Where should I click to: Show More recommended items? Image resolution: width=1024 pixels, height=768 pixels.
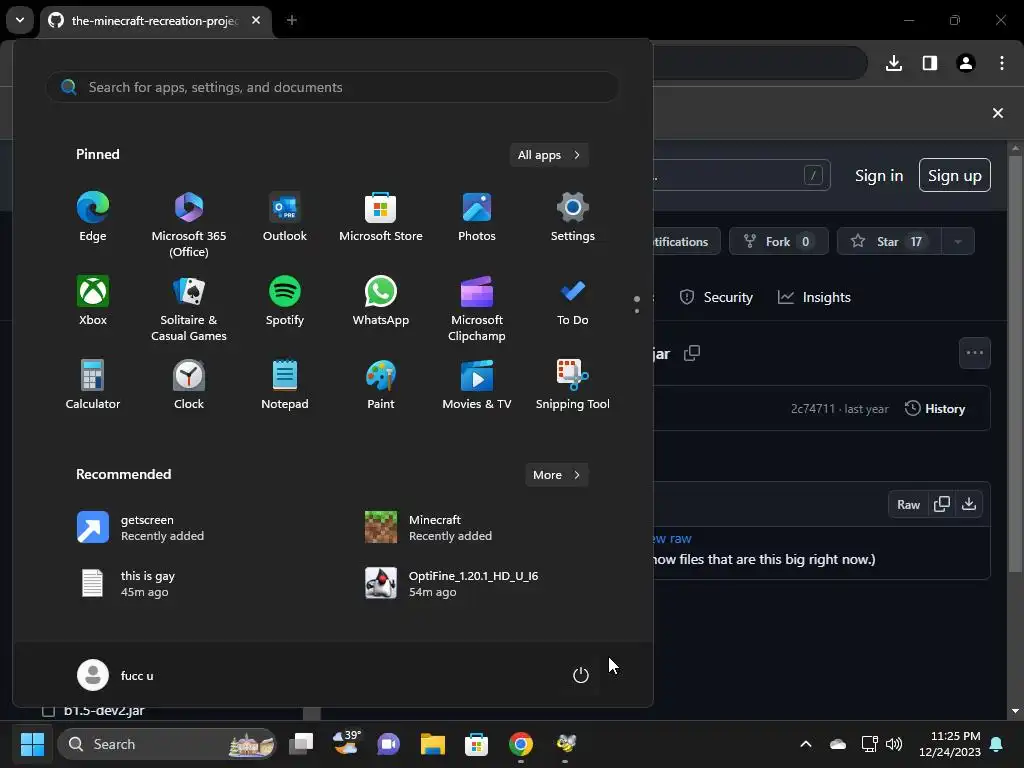pyautogui.click(x=556, y=475)
